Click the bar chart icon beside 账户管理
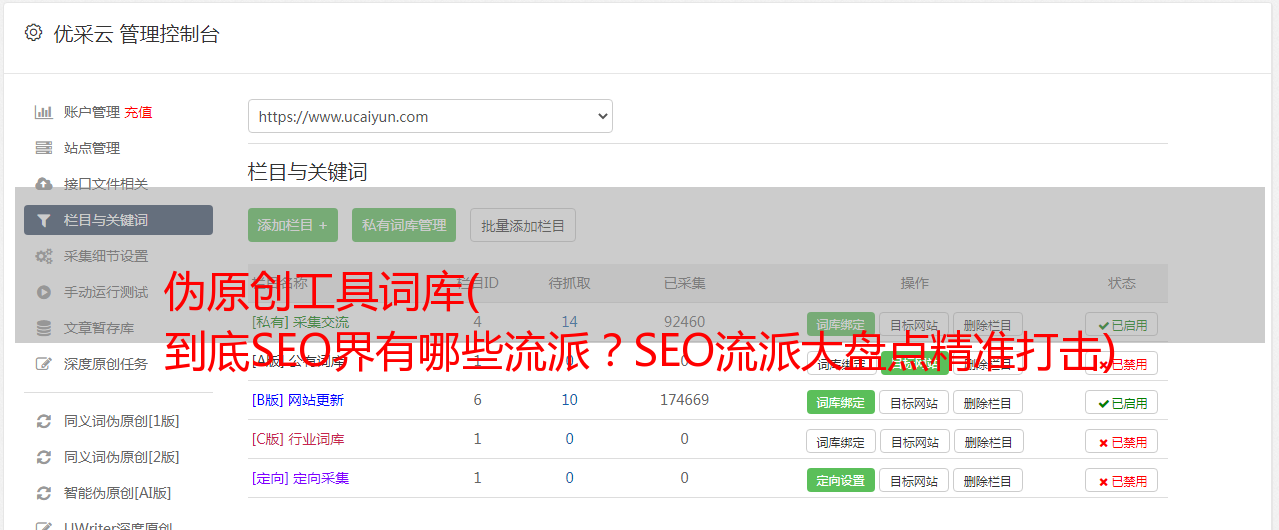This screenshot has height=530, width=1279. pos(43,112)
